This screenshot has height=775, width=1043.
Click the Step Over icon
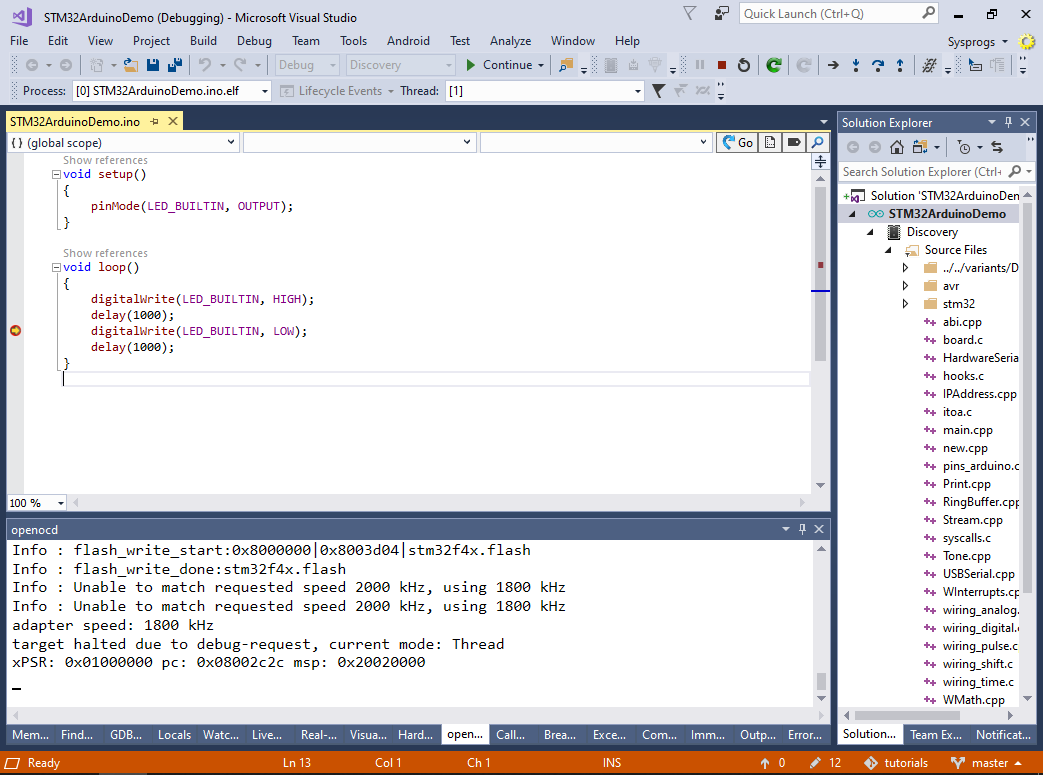(x=878, y=65)
